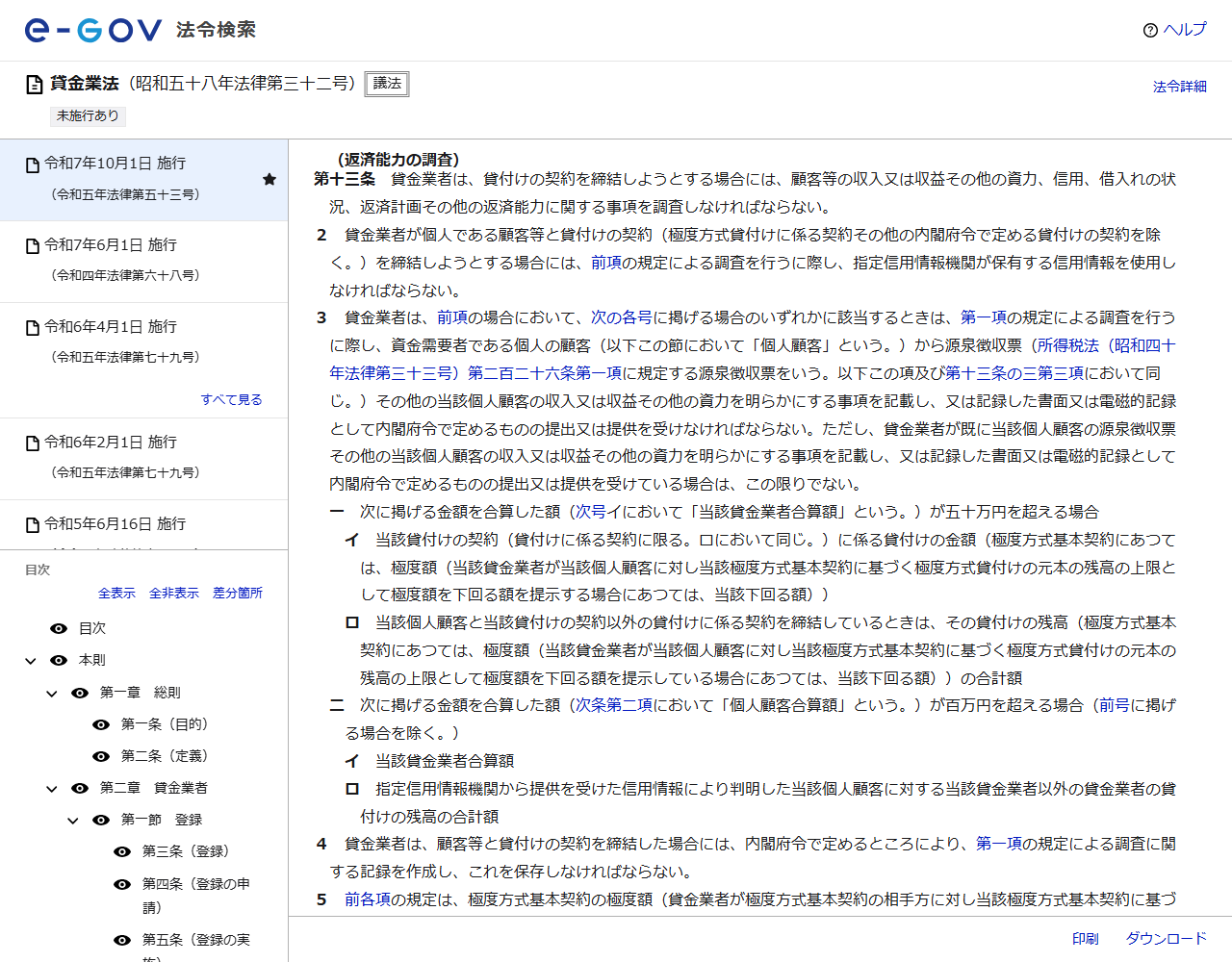Toggle visibility eye for 目次
The image size is (1232, 962).
(x=59, y=628)
